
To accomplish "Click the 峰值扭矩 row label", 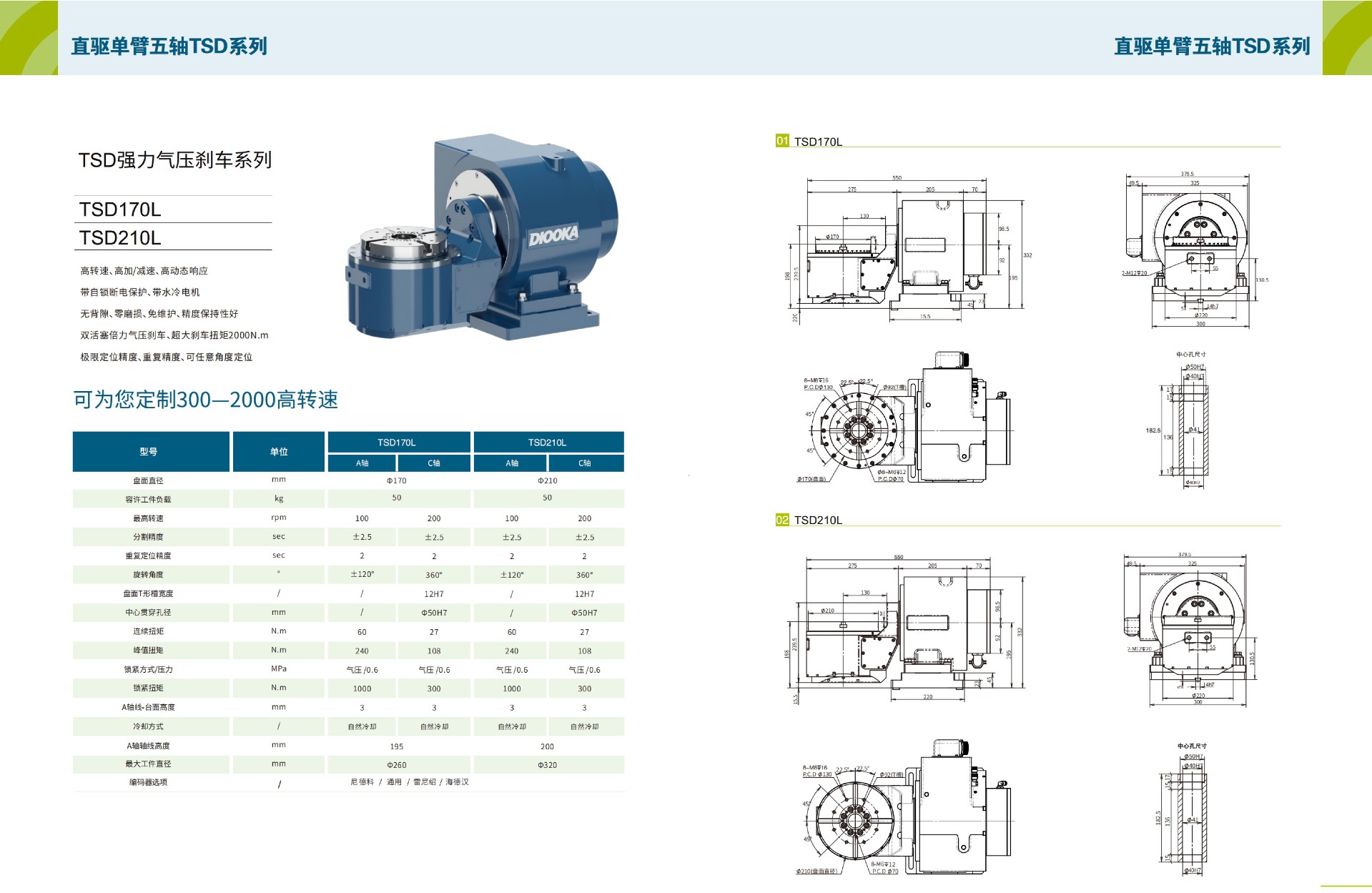I will 149,651.
